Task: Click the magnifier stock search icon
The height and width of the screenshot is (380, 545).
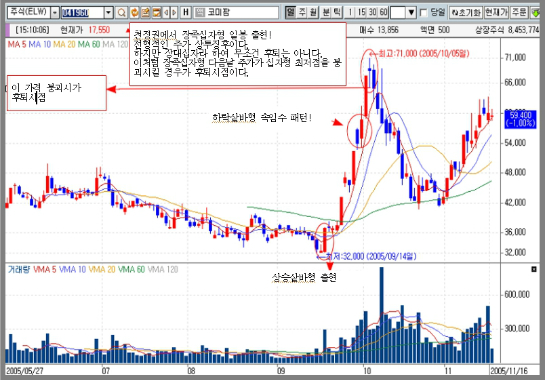Action: [121, 13]
